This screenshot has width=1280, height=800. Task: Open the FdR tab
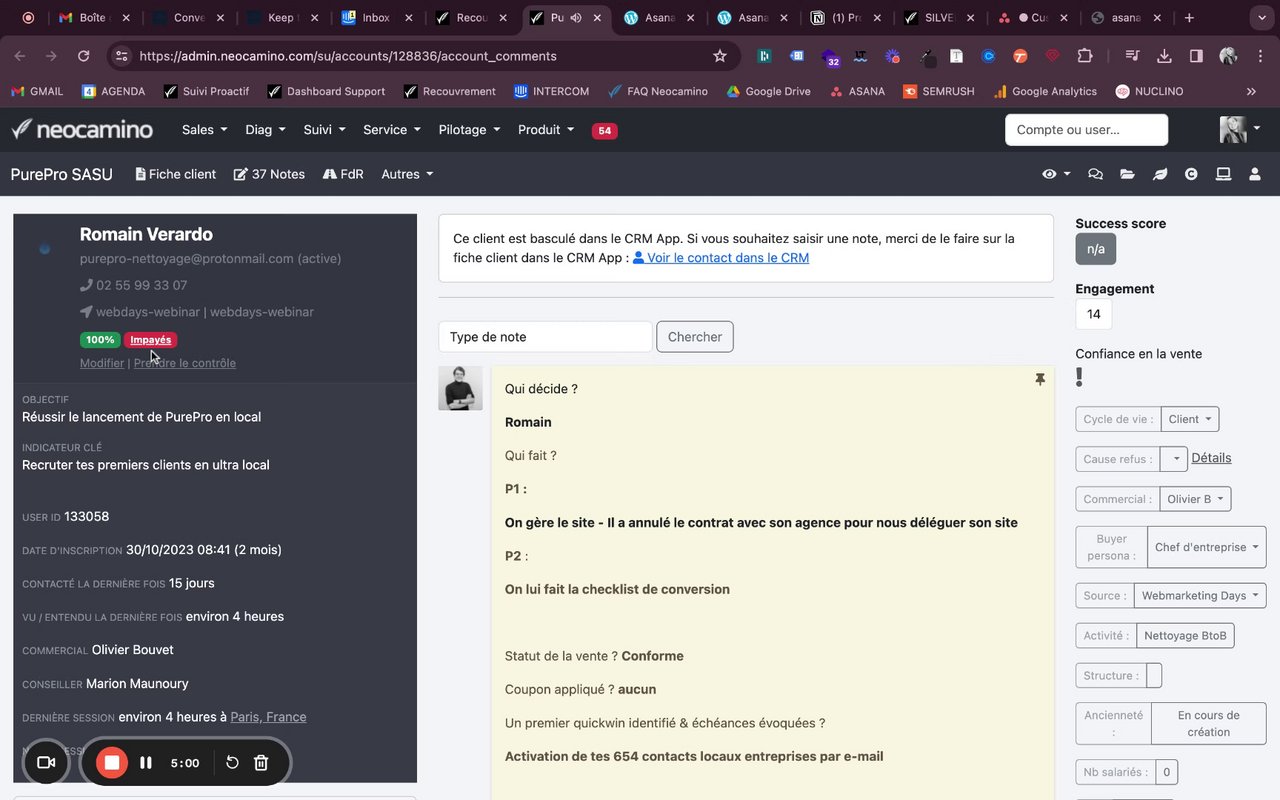click(343, 174)
